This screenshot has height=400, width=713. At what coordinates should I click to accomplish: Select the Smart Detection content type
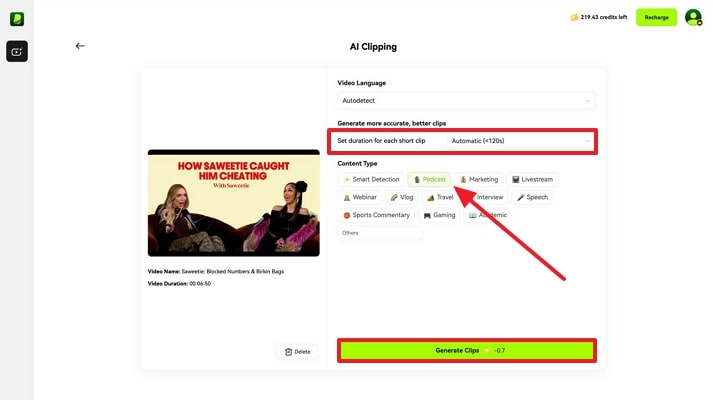tap(371, 179)
